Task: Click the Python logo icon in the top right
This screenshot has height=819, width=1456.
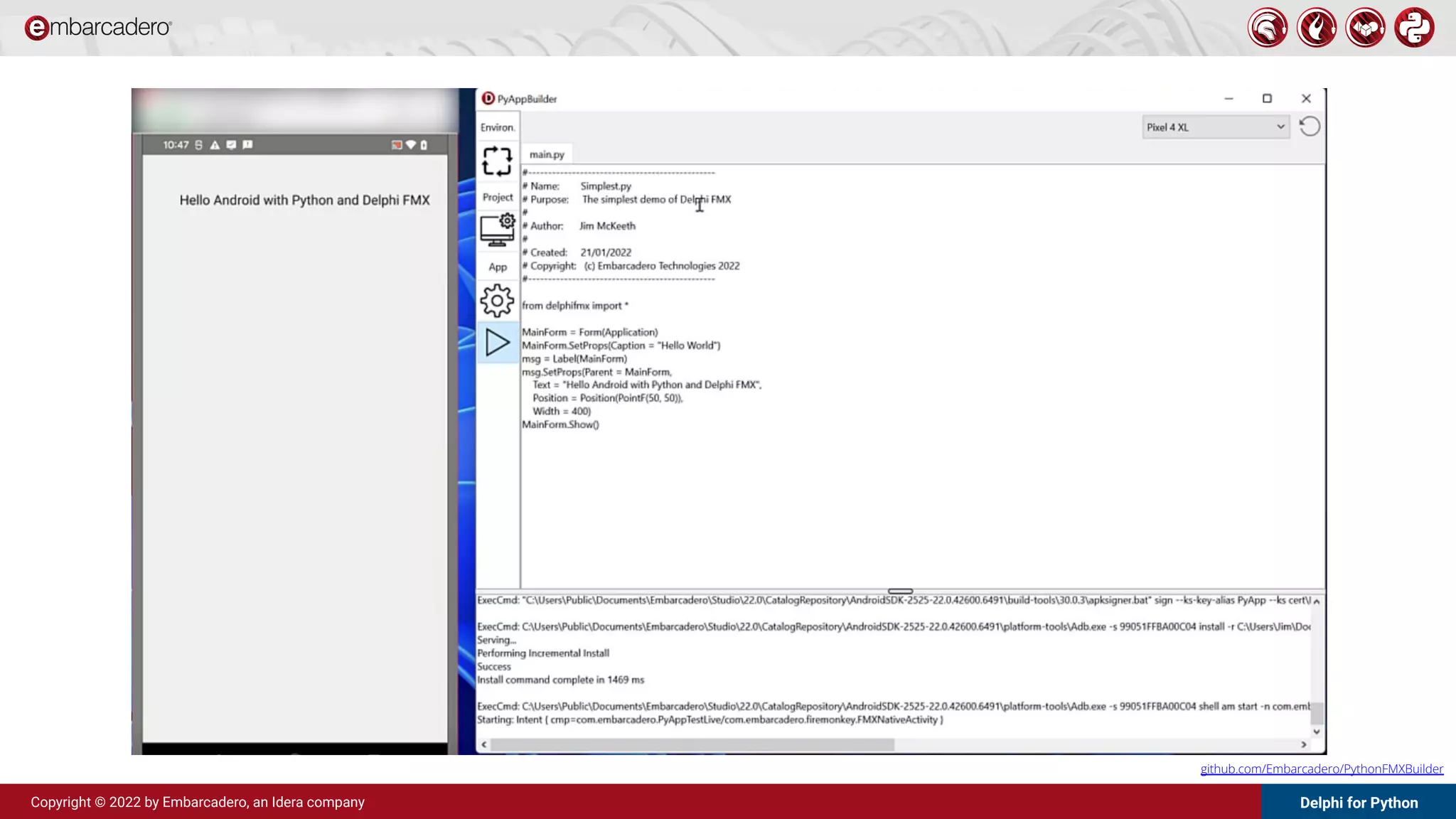Action: 1414,28
